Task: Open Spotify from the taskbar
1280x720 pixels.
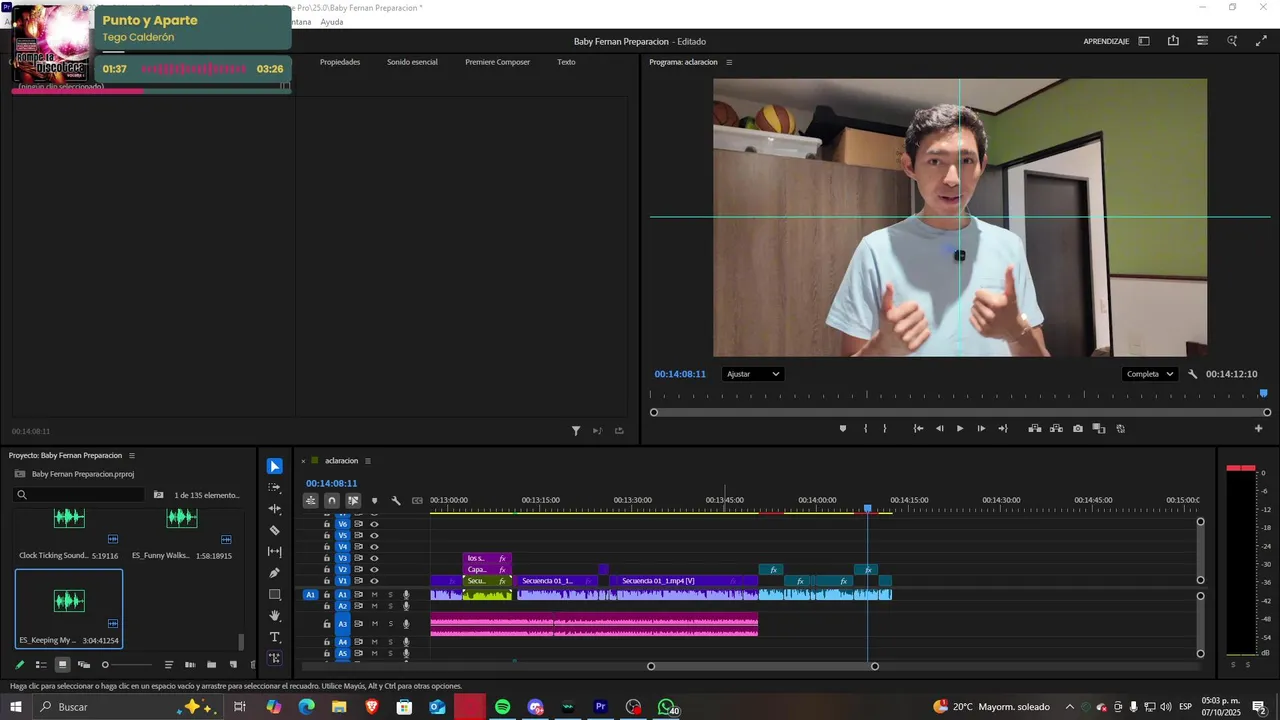Action: tap(503, 707)
